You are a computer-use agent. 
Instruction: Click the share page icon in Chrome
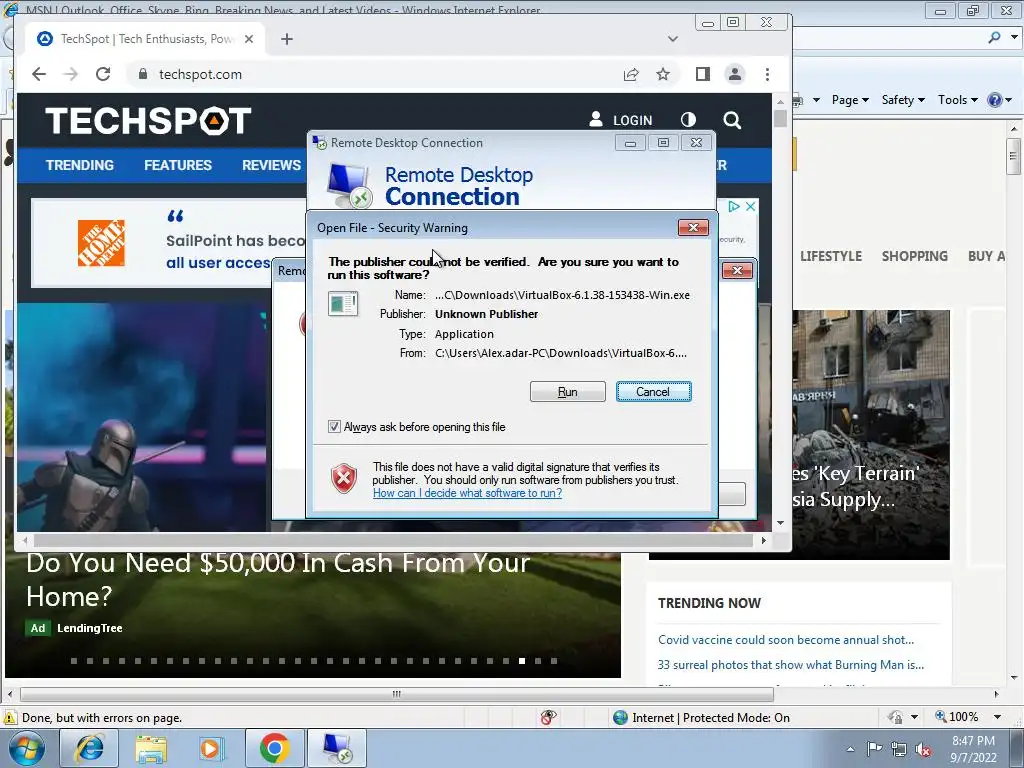[631, 74]
